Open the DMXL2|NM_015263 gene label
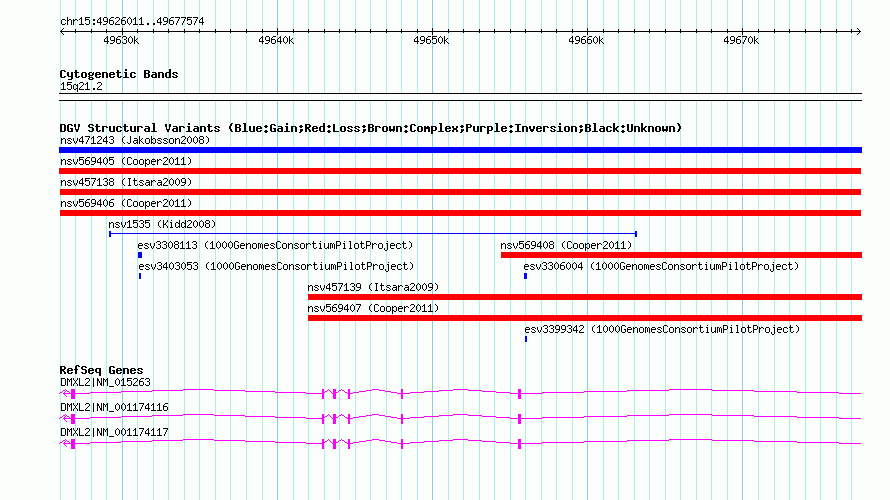Screen dimensions: 890x500 106,382
